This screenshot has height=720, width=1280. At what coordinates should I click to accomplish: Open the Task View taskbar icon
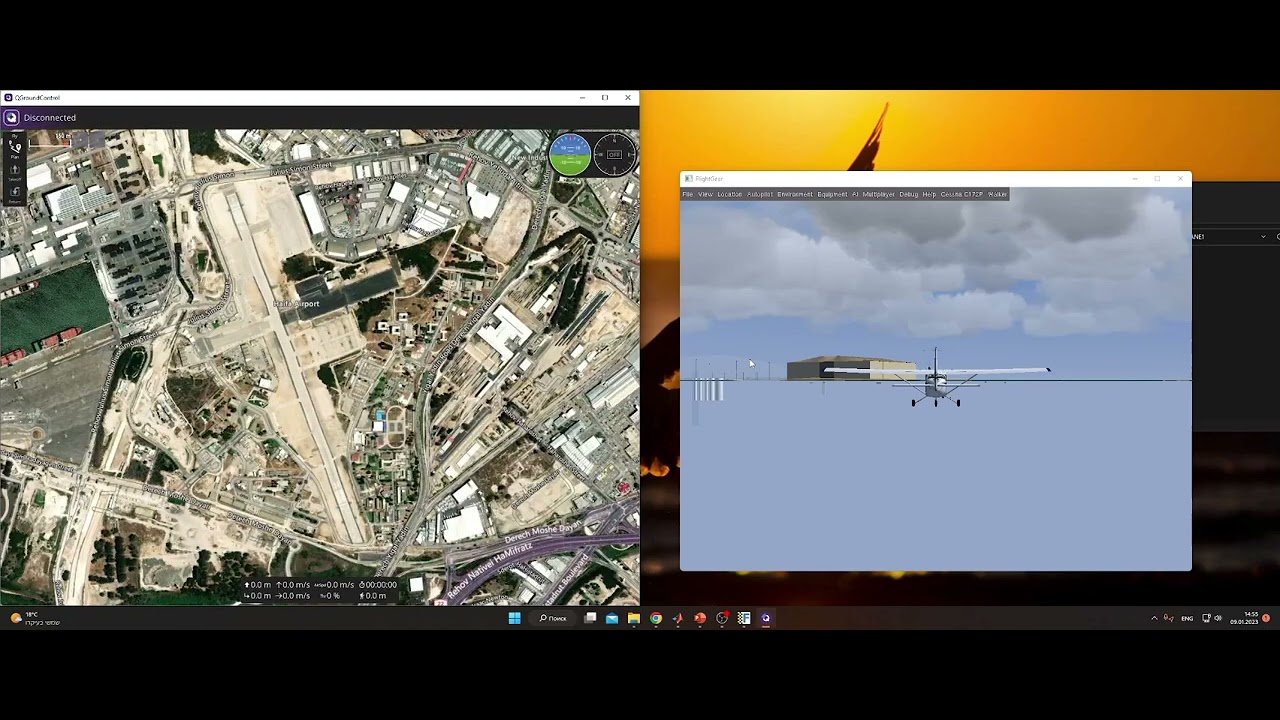point(590,618)
